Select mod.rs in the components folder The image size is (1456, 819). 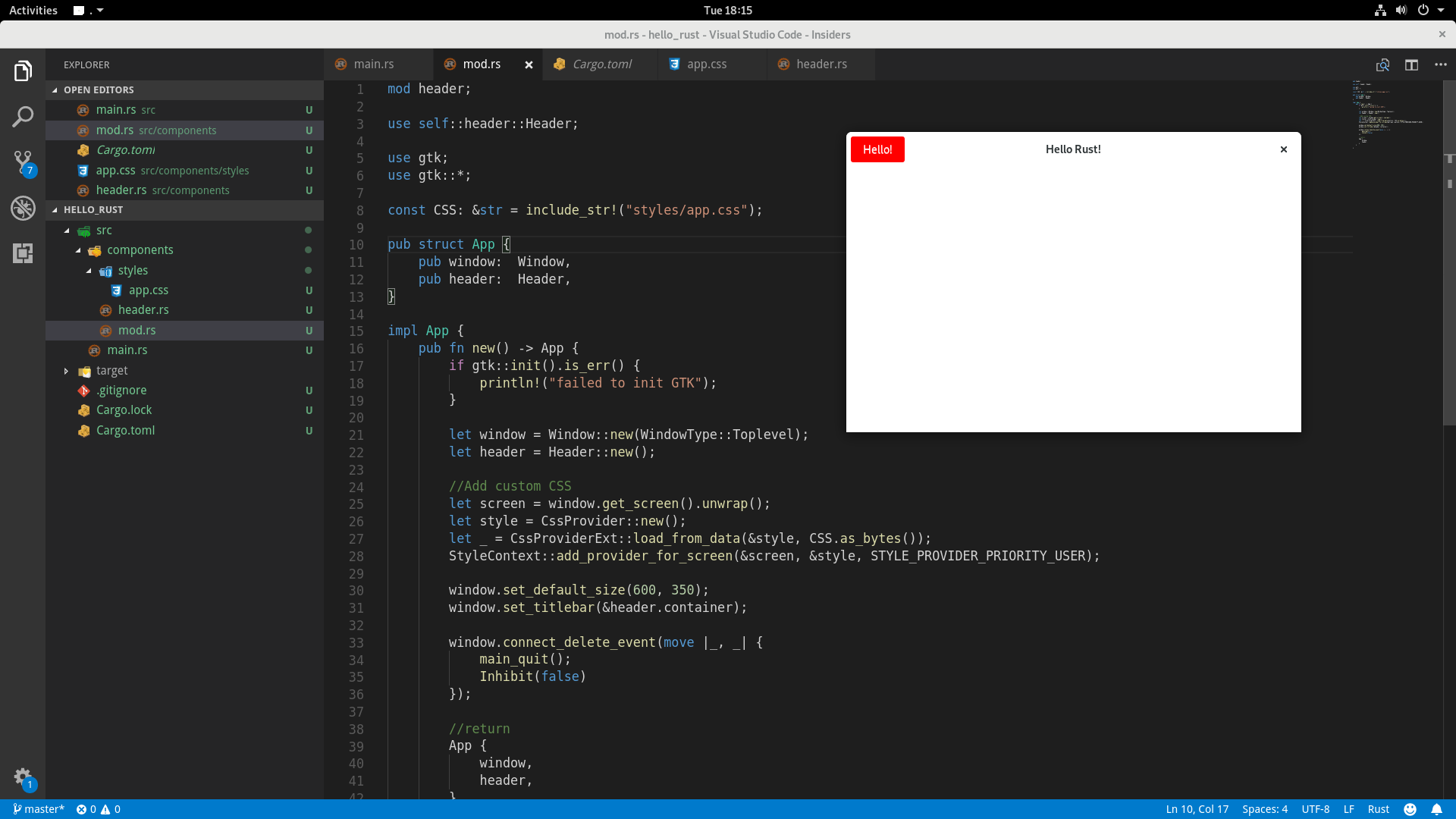point(184,331)
